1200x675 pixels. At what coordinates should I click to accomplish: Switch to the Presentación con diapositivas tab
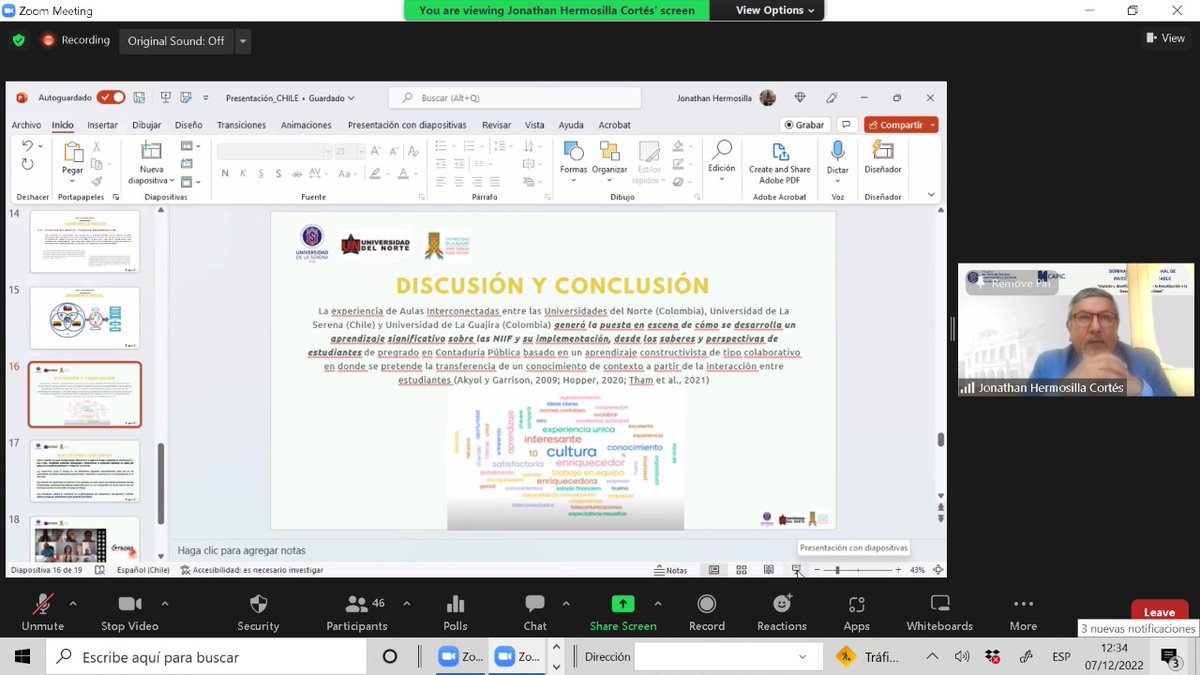point(407,125)
